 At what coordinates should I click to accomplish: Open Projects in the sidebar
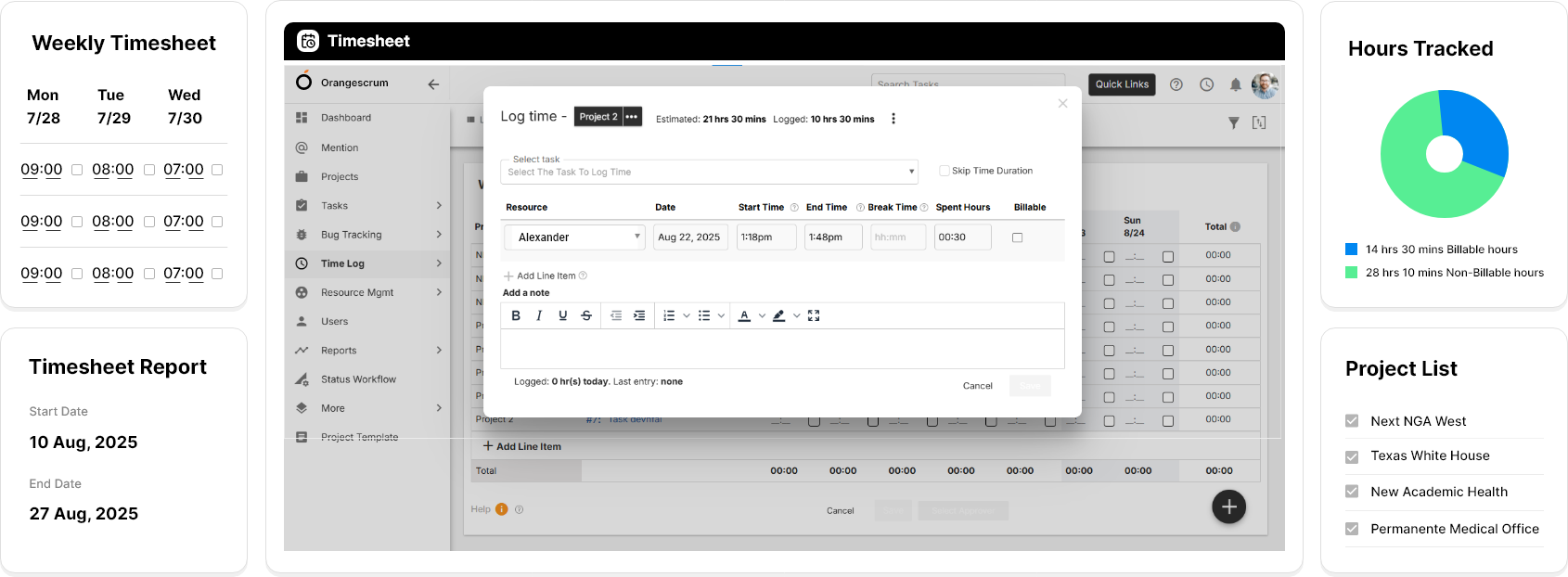tap(340, 176)
